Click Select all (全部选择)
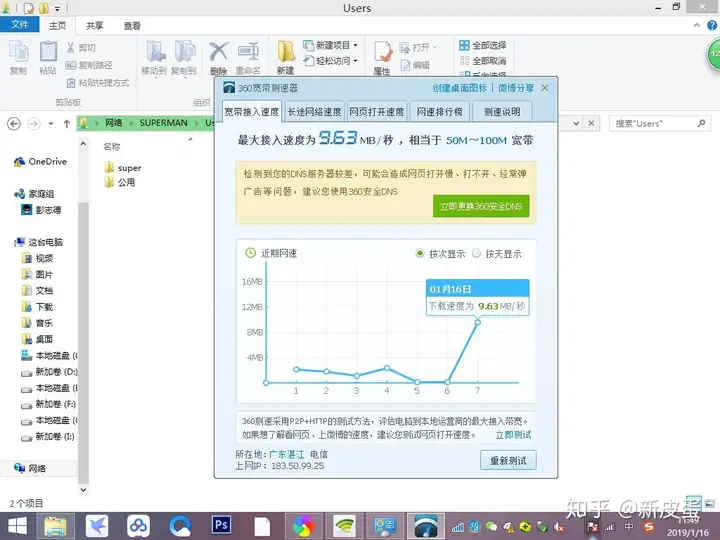The image size is (720, 540). (483, 45)
